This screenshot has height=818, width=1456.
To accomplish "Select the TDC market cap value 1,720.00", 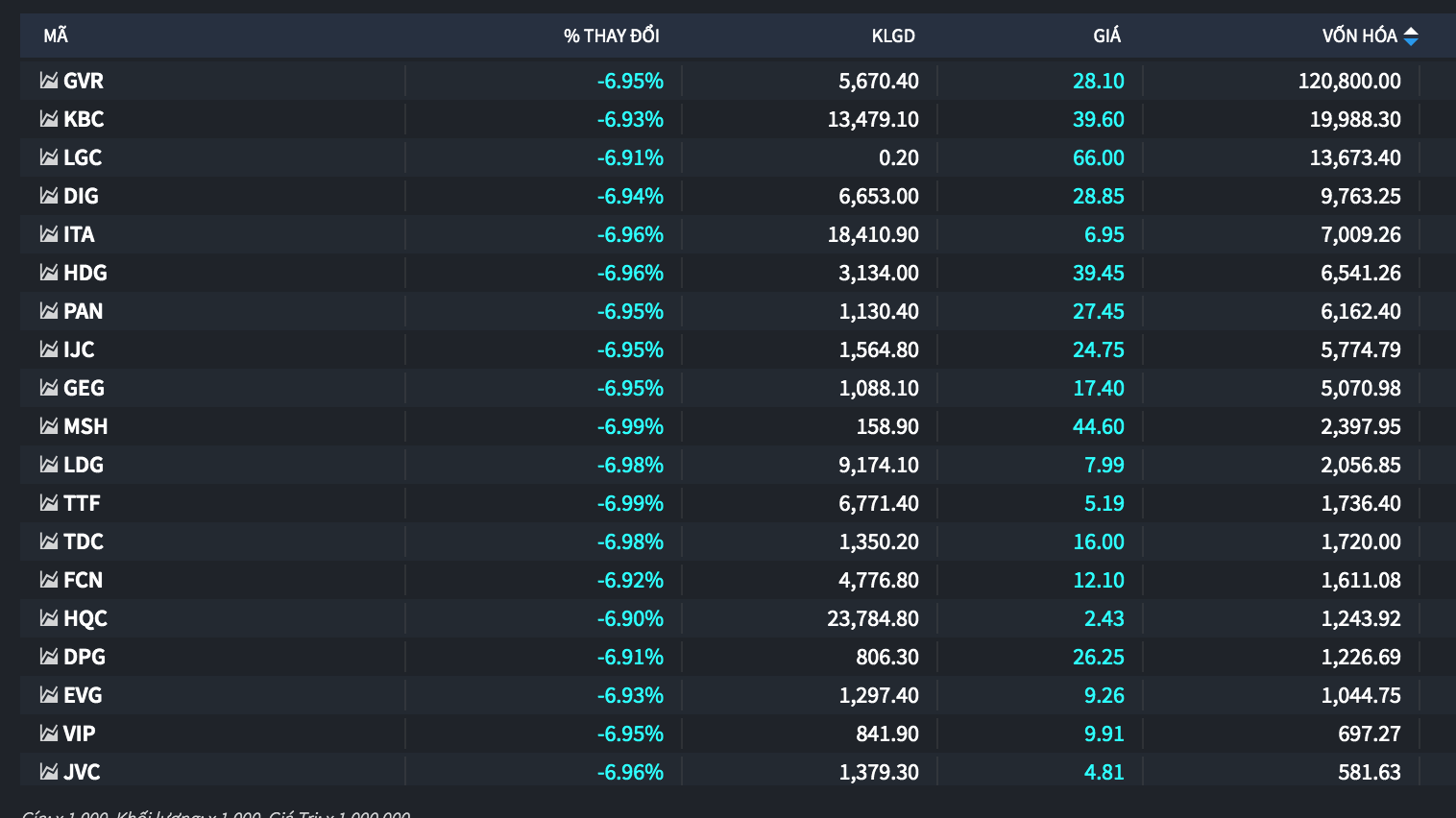I will tap(1360, 541).
